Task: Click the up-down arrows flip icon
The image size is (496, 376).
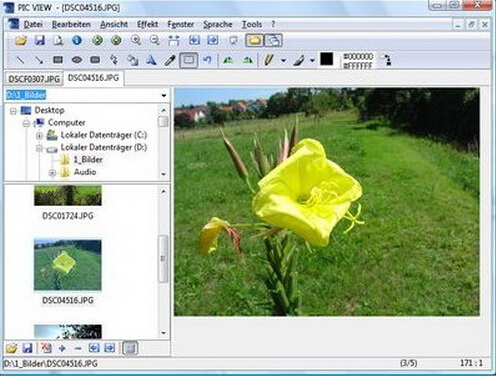Action: click(114, 60)
